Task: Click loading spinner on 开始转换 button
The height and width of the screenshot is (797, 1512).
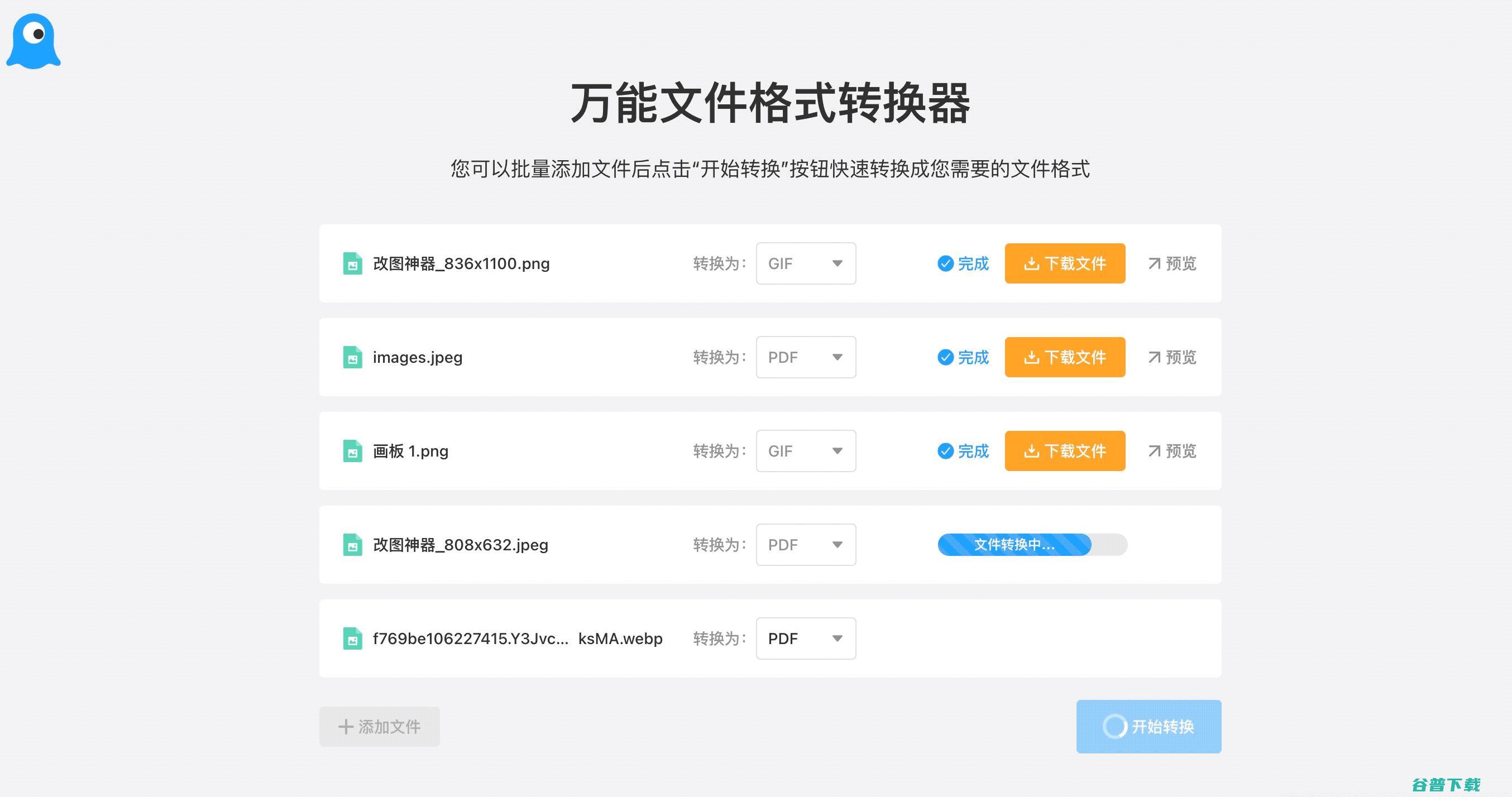Action: 1114,727
